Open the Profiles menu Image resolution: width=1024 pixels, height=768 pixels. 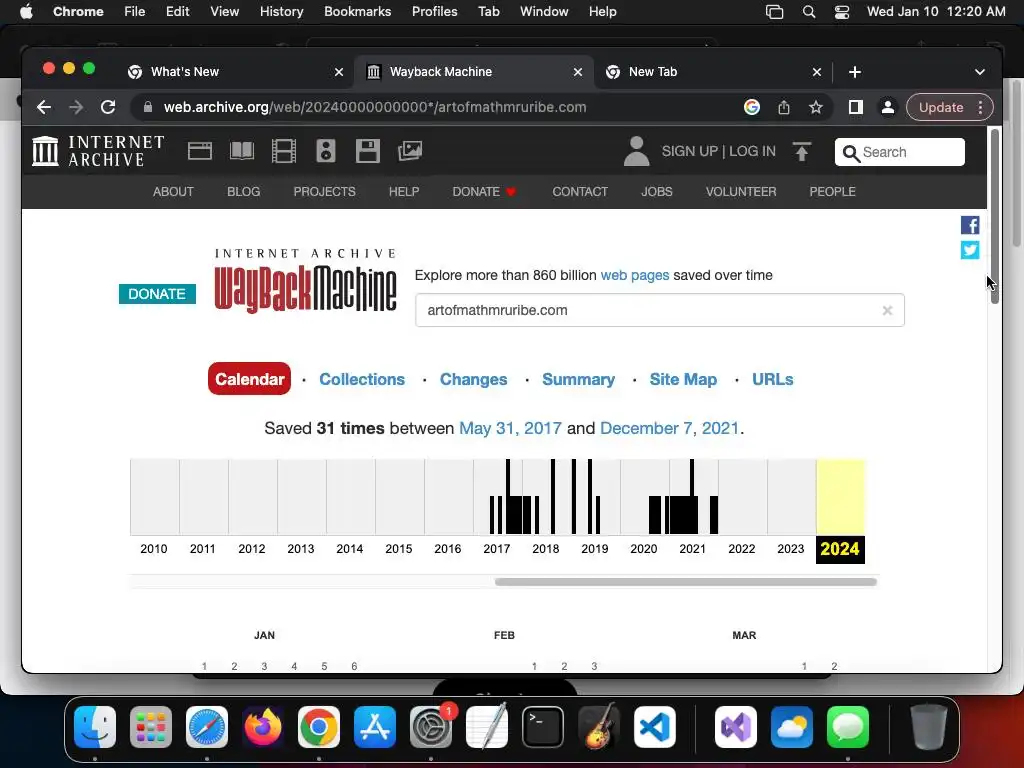click(x=434, y=12)
